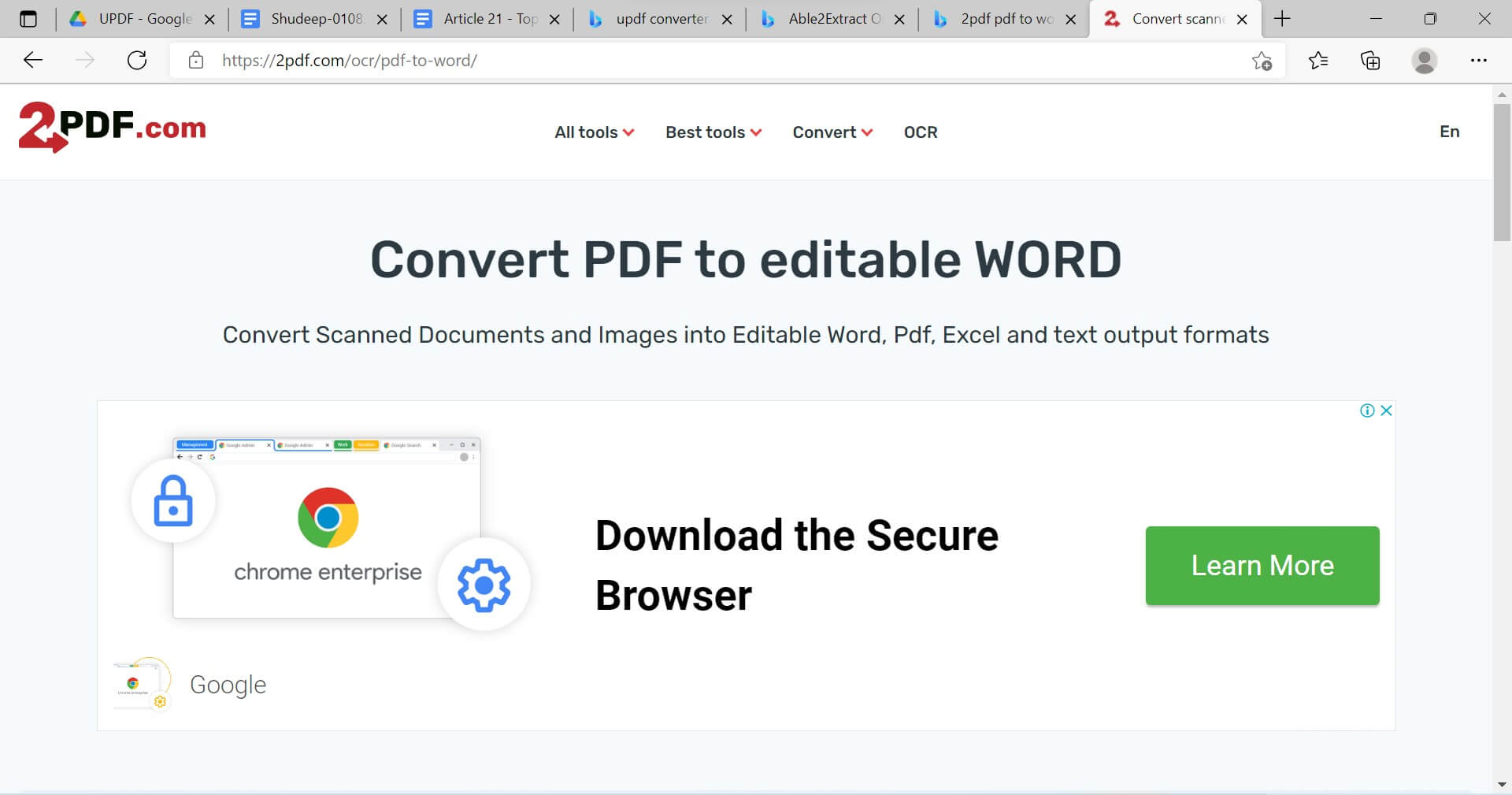Open the browser profile menu
Viewport: 1512px width, 795px height.
[x=1425, y=60]
